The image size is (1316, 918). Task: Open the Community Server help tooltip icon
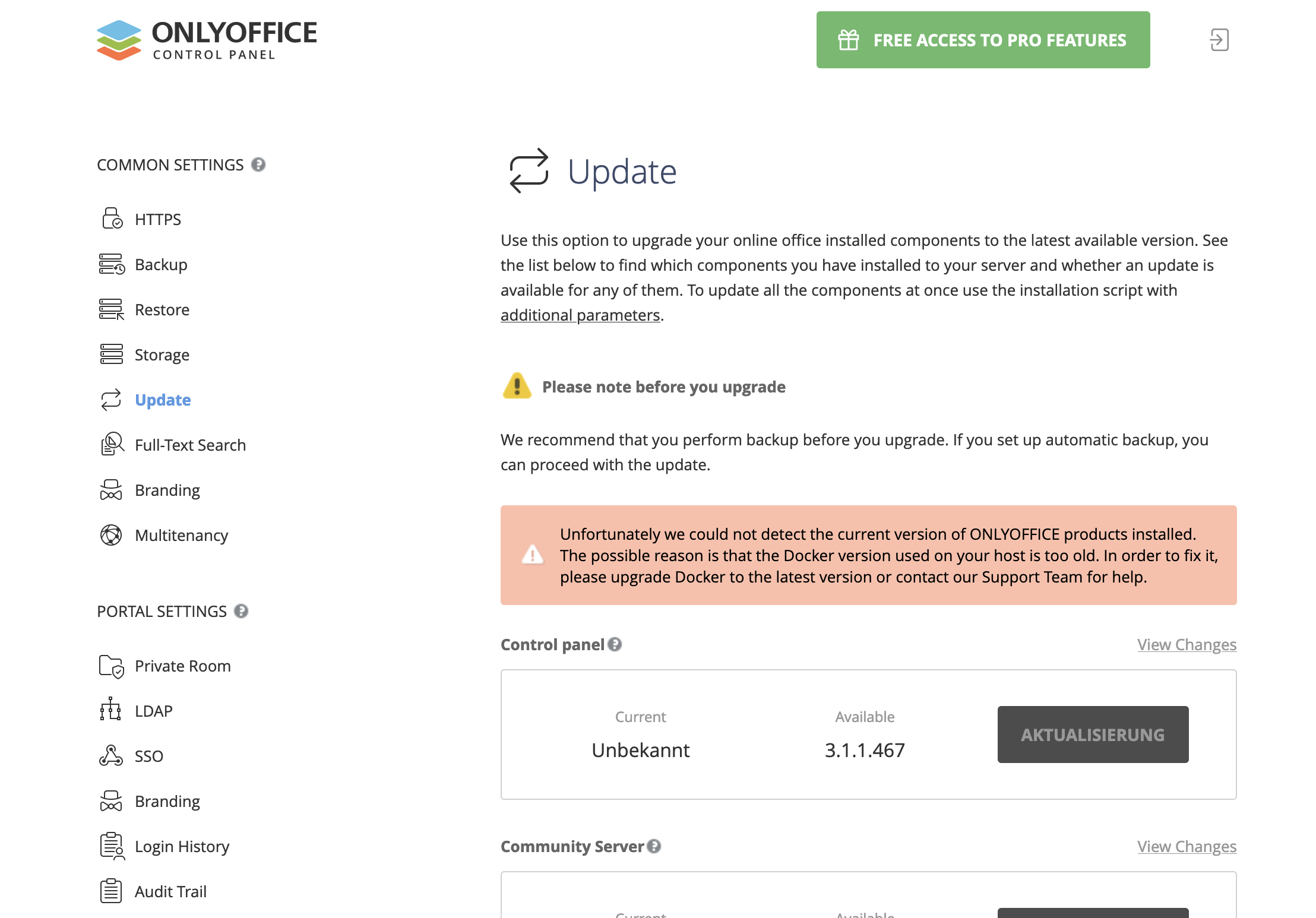(654, 846)
